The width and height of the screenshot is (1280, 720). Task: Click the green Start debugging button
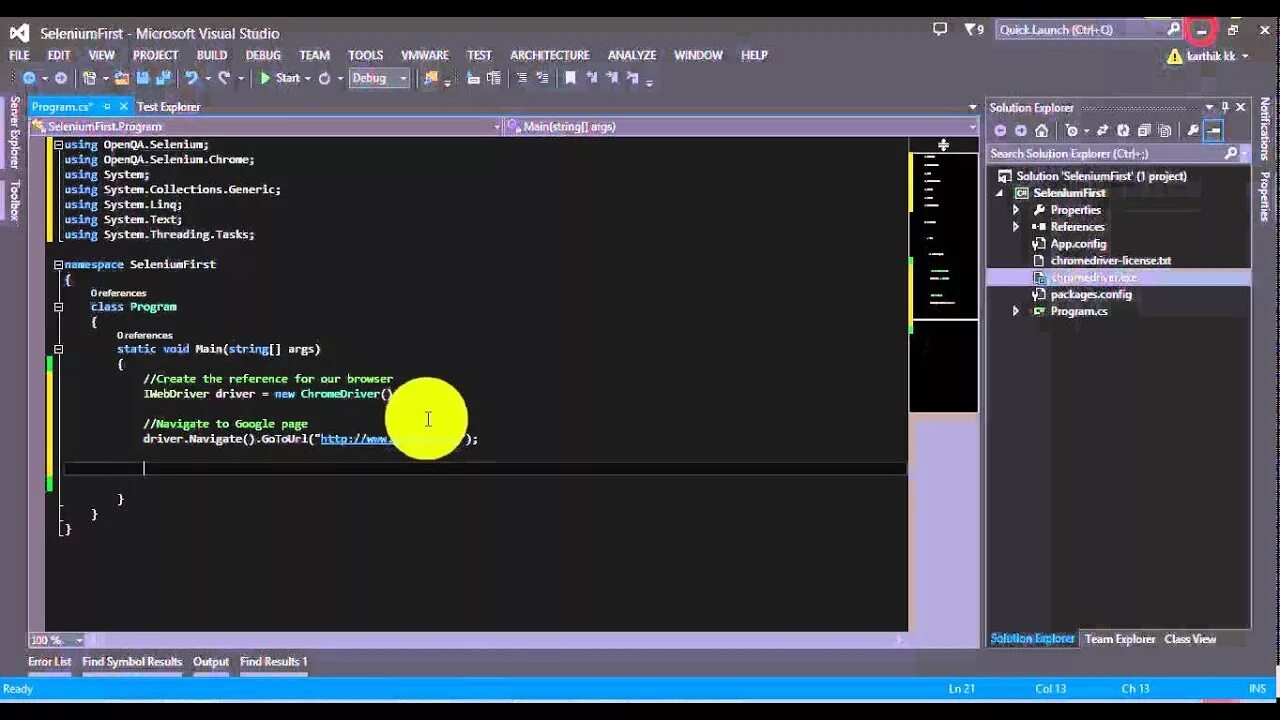click(280, 78)
